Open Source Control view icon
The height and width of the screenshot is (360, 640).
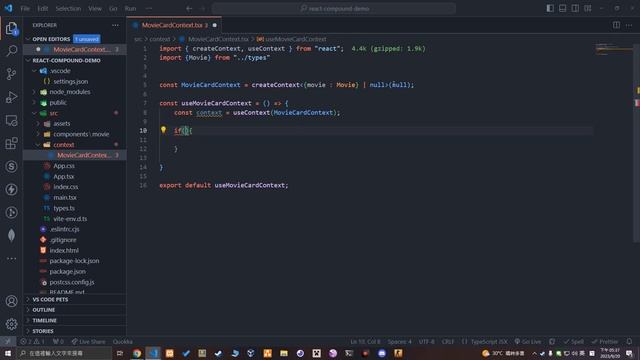(11, 74)
